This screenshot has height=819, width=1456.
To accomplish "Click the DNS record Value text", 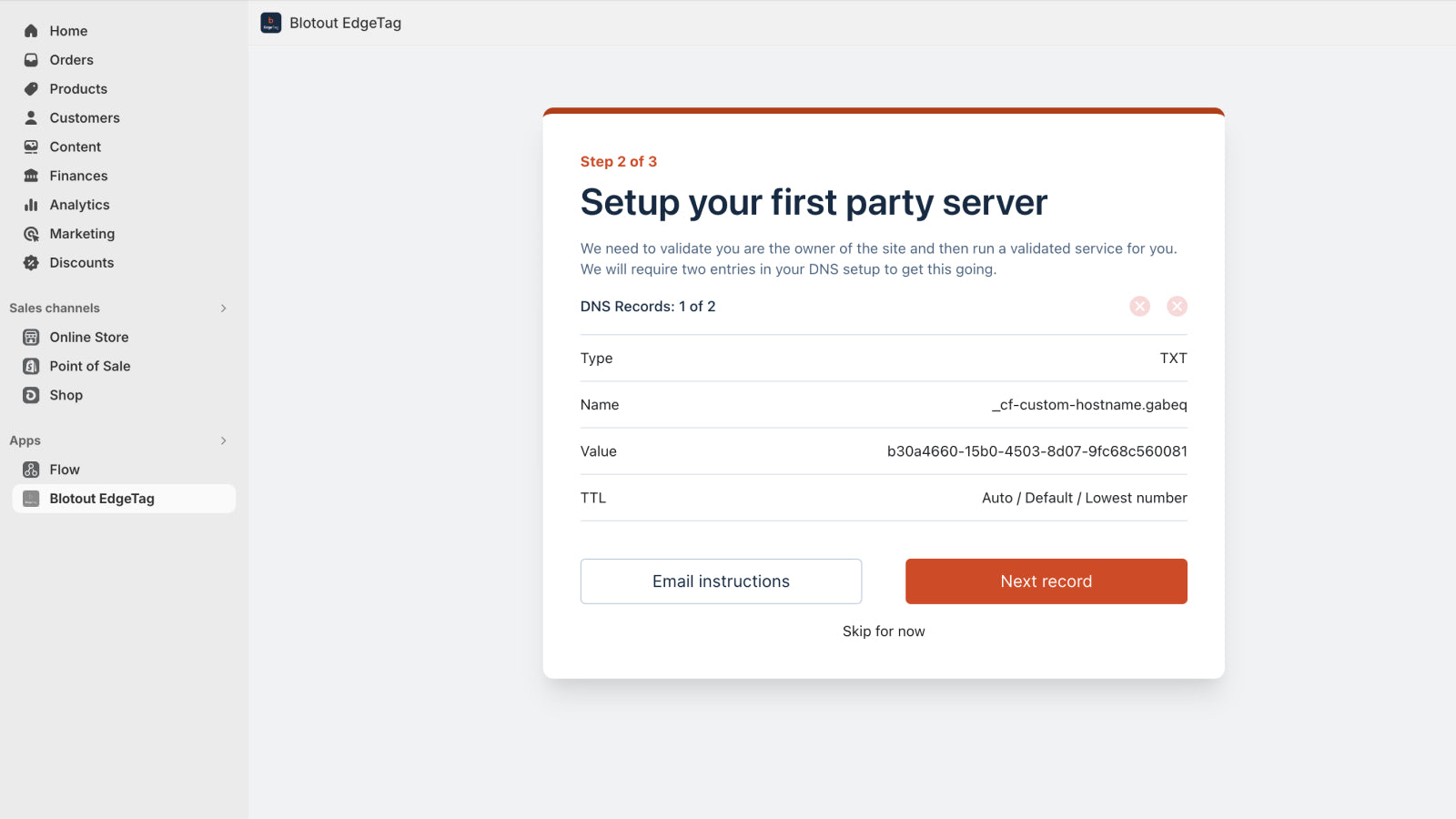I will [1036, 451].
